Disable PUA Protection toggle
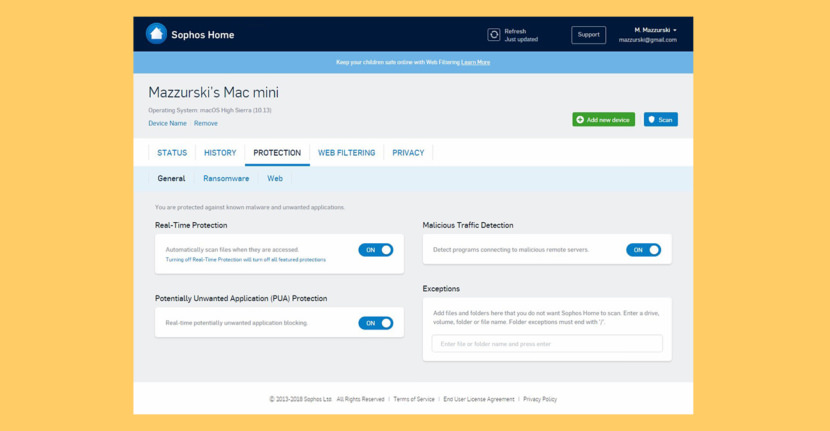 [376, 323]
